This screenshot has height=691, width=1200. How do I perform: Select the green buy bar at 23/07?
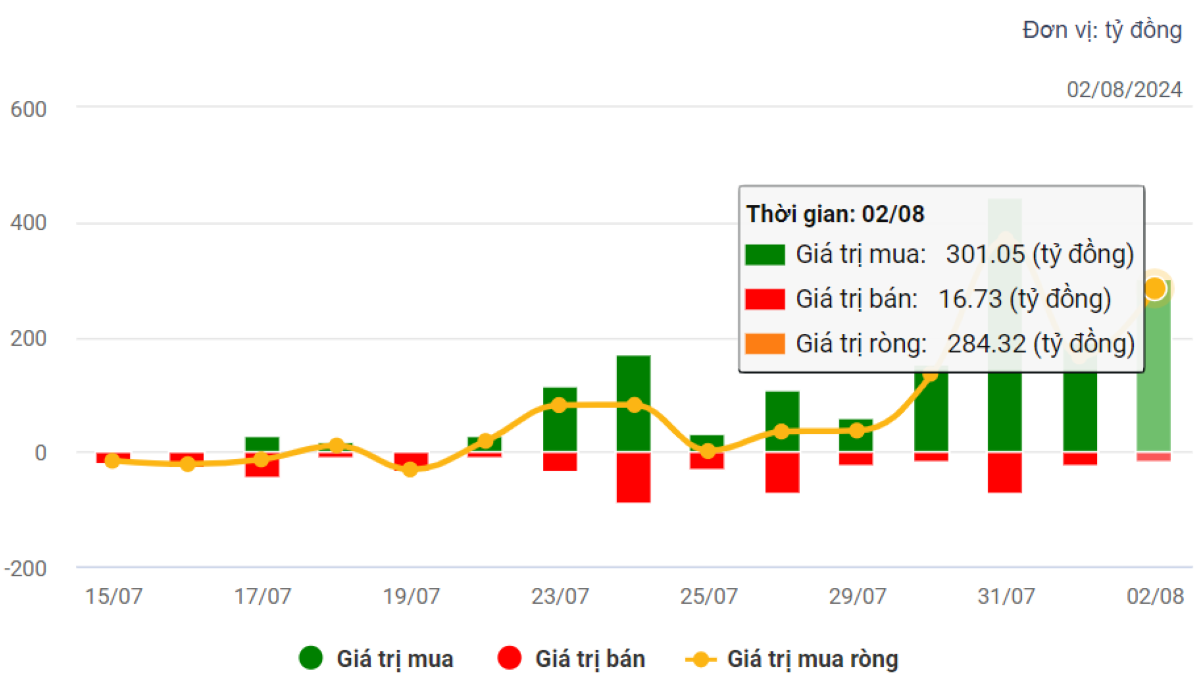(559, 420)
